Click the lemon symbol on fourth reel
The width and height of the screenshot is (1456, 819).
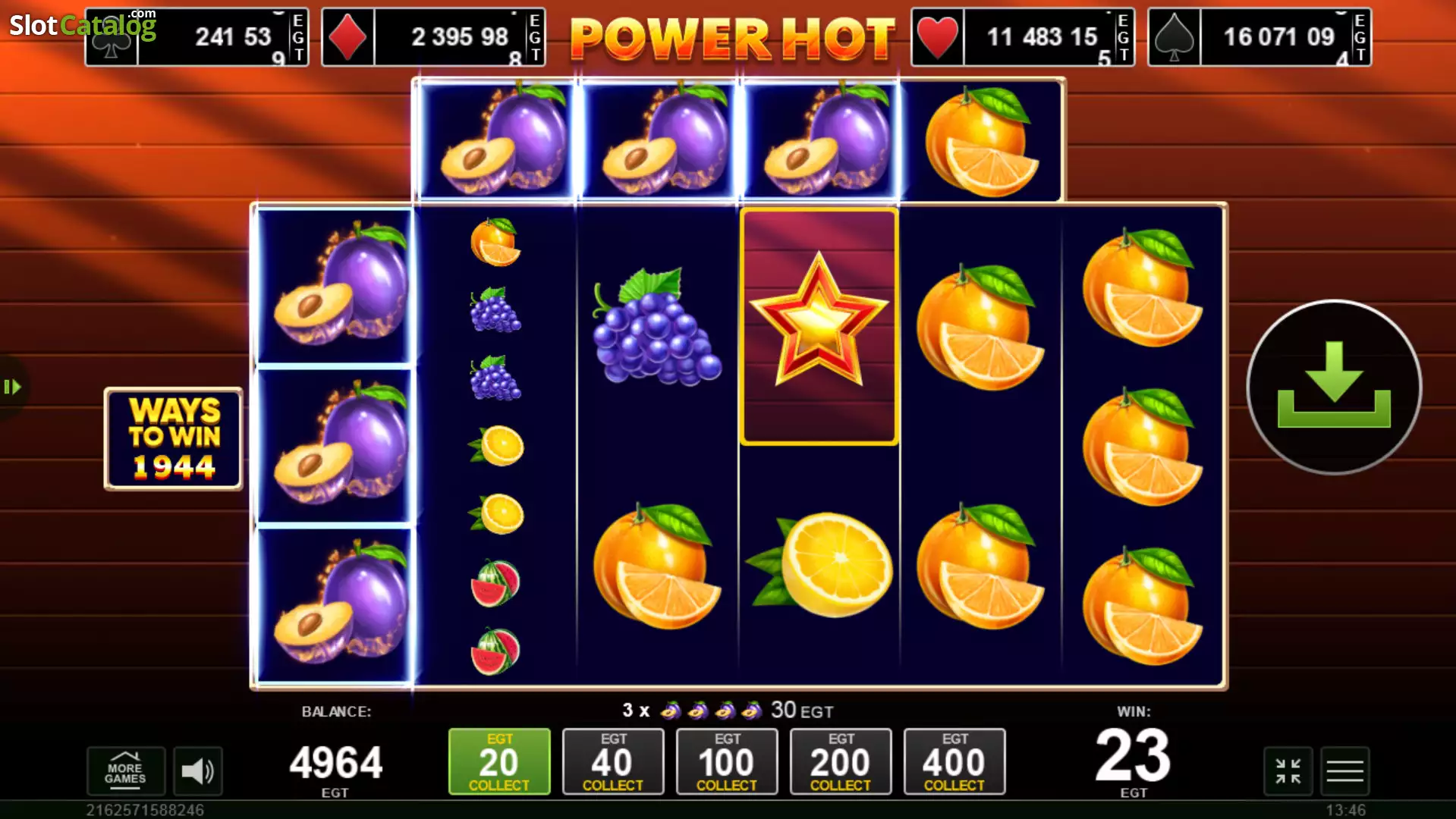point(819,565)
